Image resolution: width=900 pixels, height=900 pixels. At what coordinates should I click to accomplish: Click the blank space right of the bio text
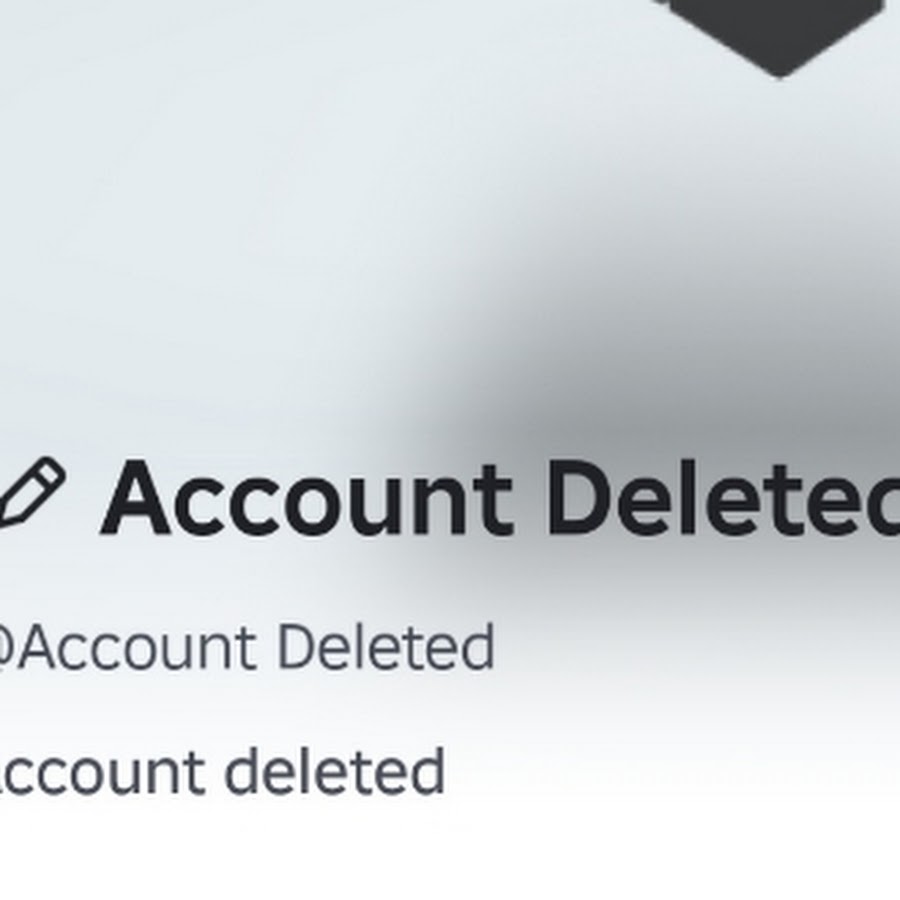[x=672, y=771]
